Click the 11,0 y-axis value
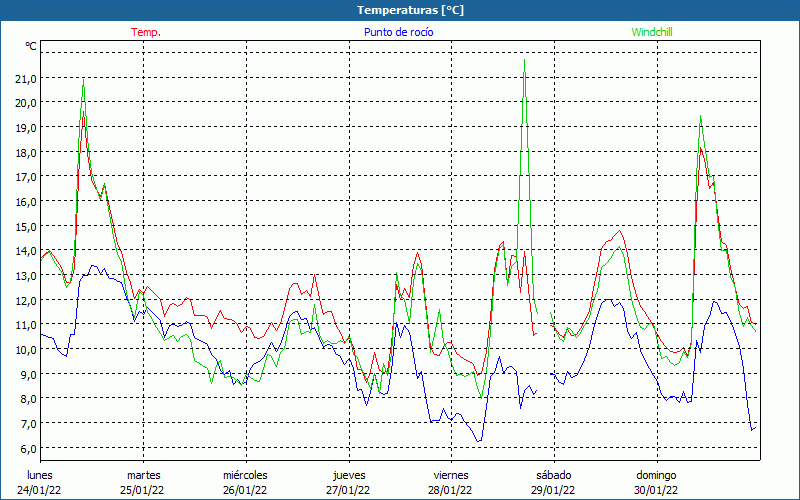Image resolution: width=800 pixels, height=500 pixels. [26, 325]
